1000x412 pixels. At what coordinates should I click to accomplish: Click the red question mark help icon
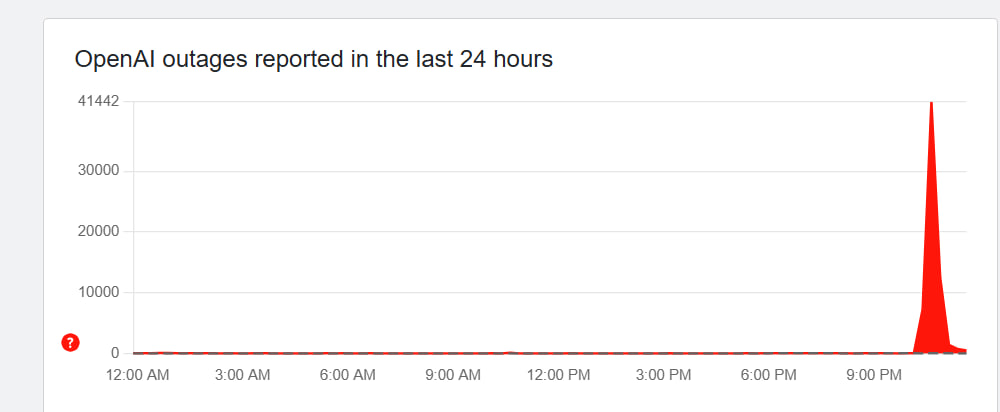[x=70, y=343]
